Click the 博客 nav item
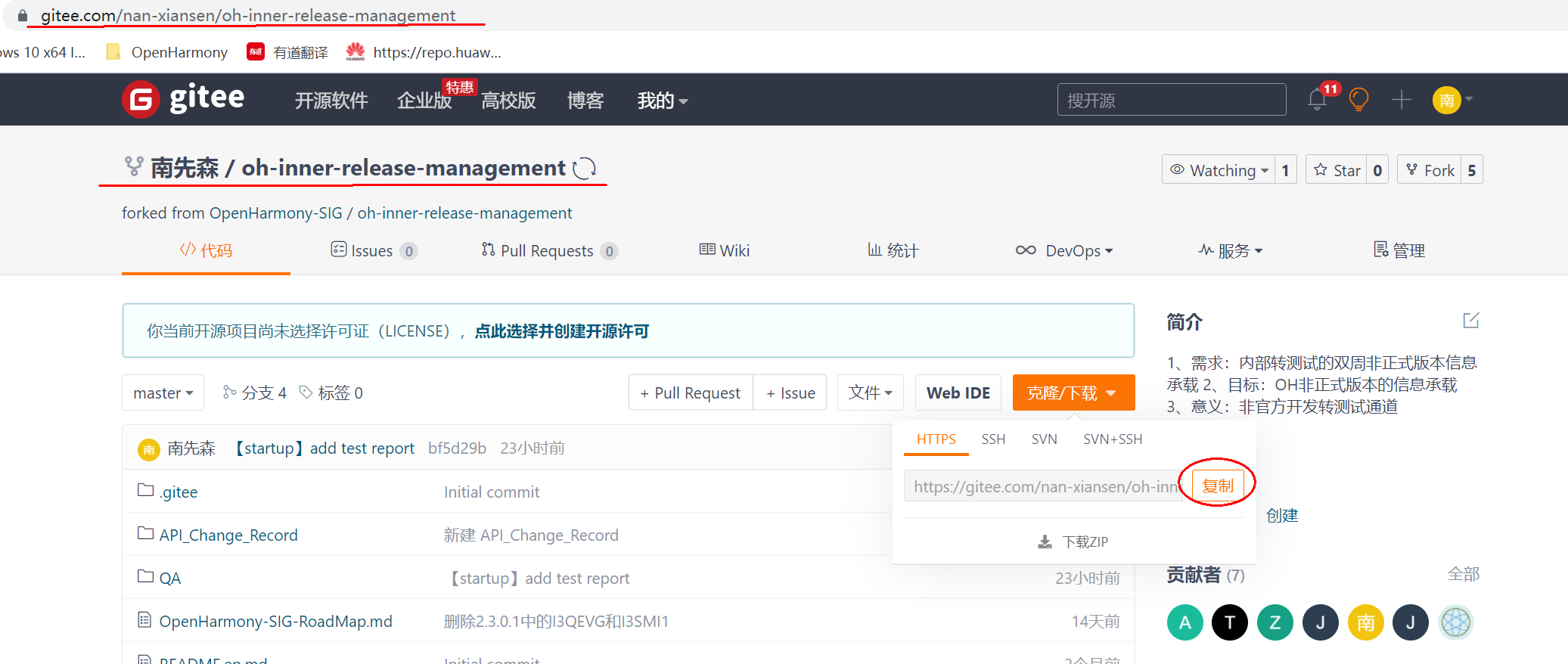 point(585,101)
